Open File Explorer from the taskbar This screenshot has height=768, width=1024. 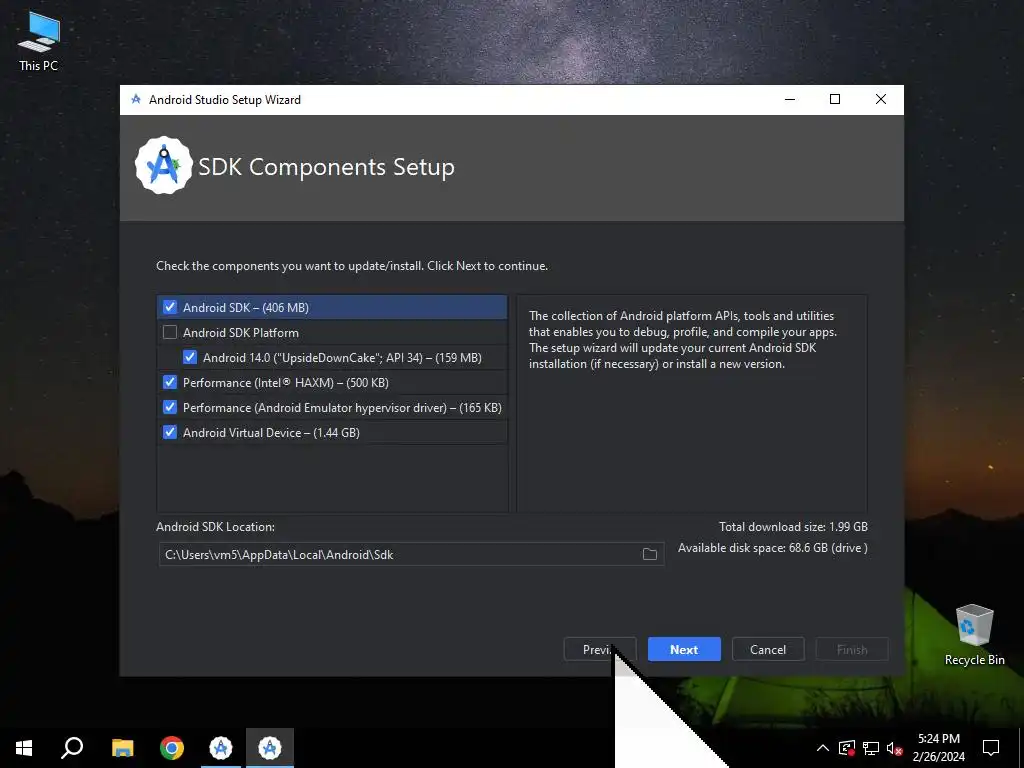[122, 748]
